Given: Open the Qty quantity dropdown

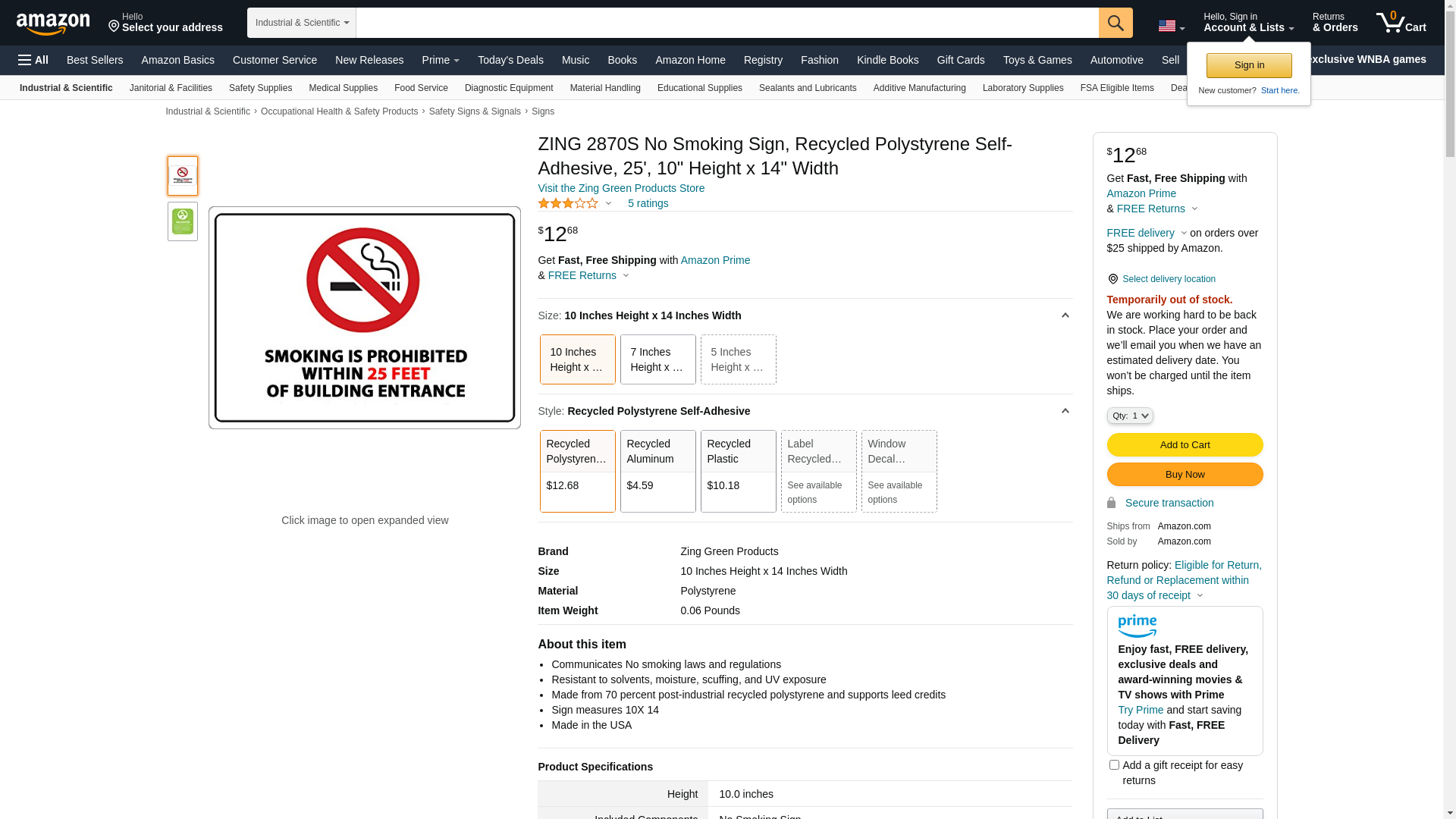Looking at the screenshot, I should [x=1130, y=416].
